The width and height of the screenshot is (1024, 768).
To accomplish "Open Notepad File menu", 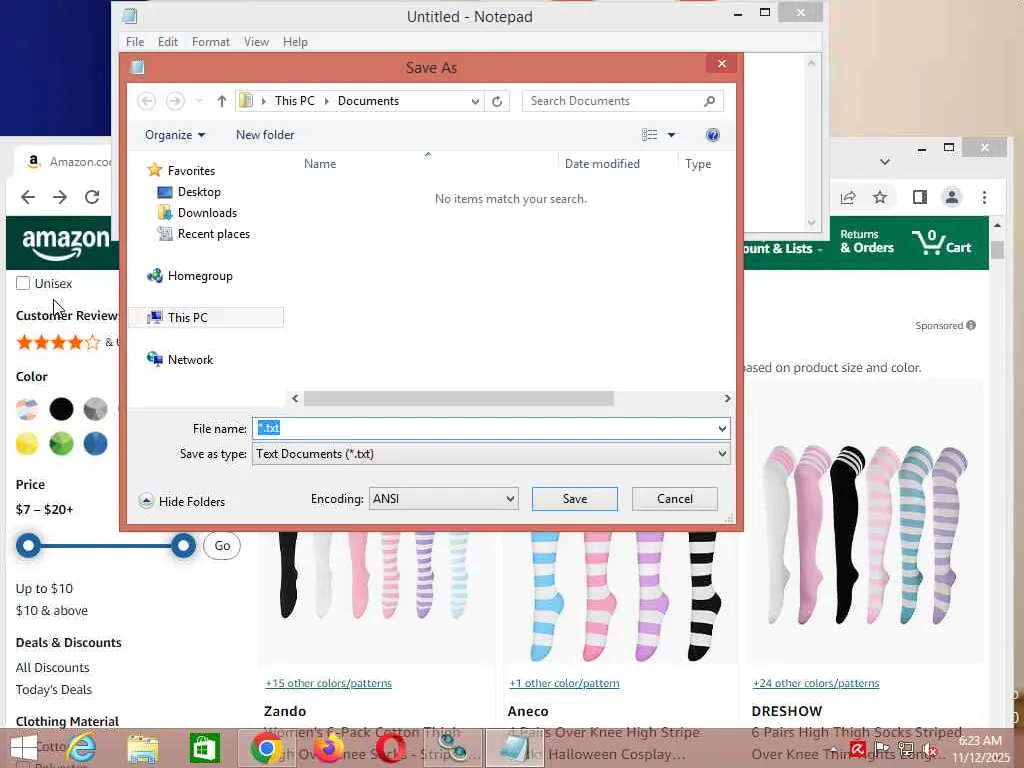I will 135,42.
